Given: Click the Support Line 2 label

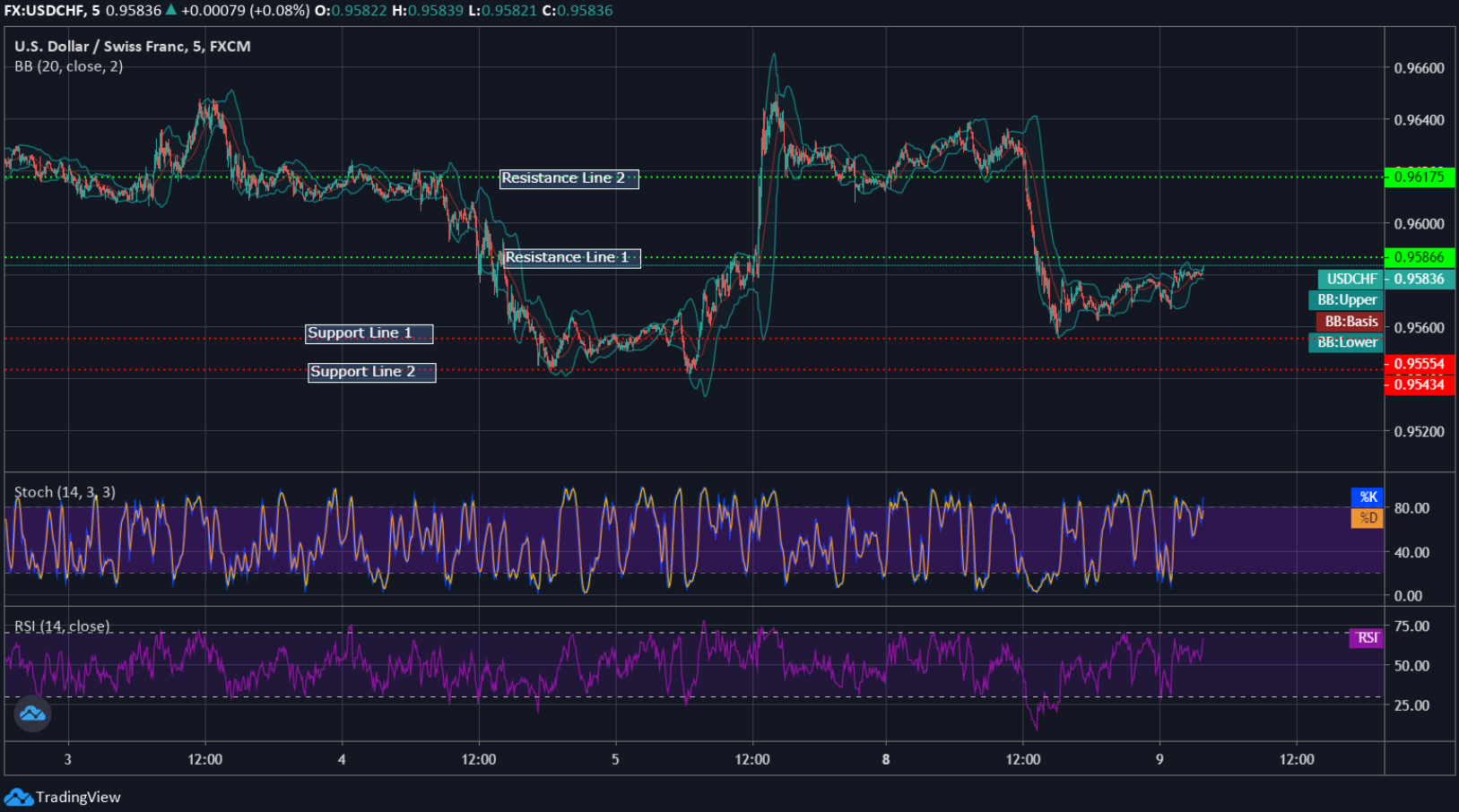Looking at the screenshot, I should pos(371,371).
